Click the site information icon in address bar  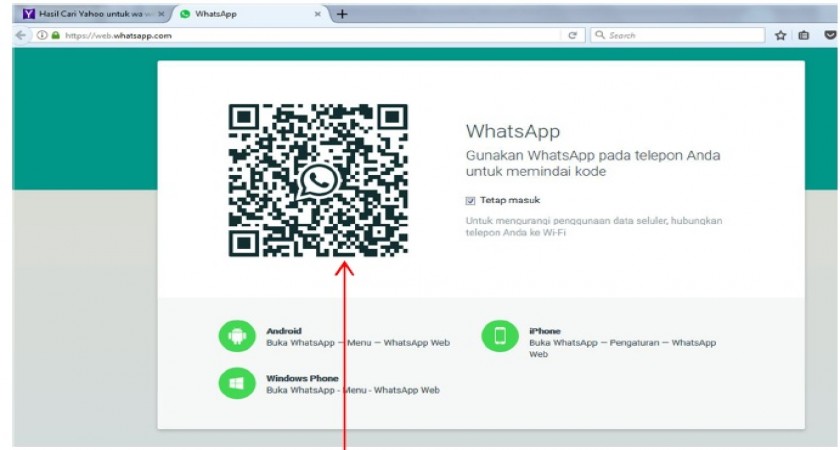42,35
